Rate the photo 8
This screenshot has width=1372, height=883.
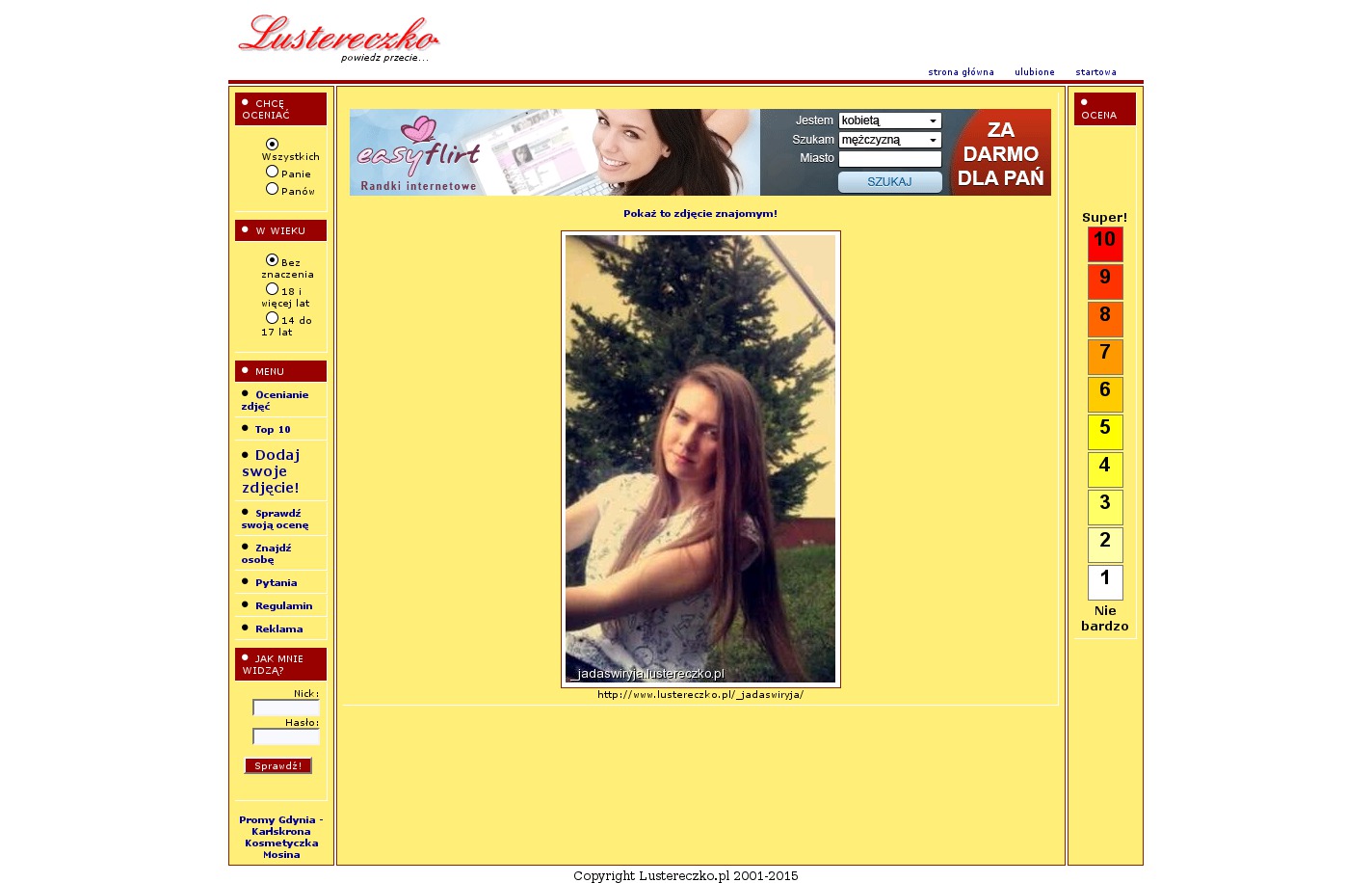pos(1105,319)
